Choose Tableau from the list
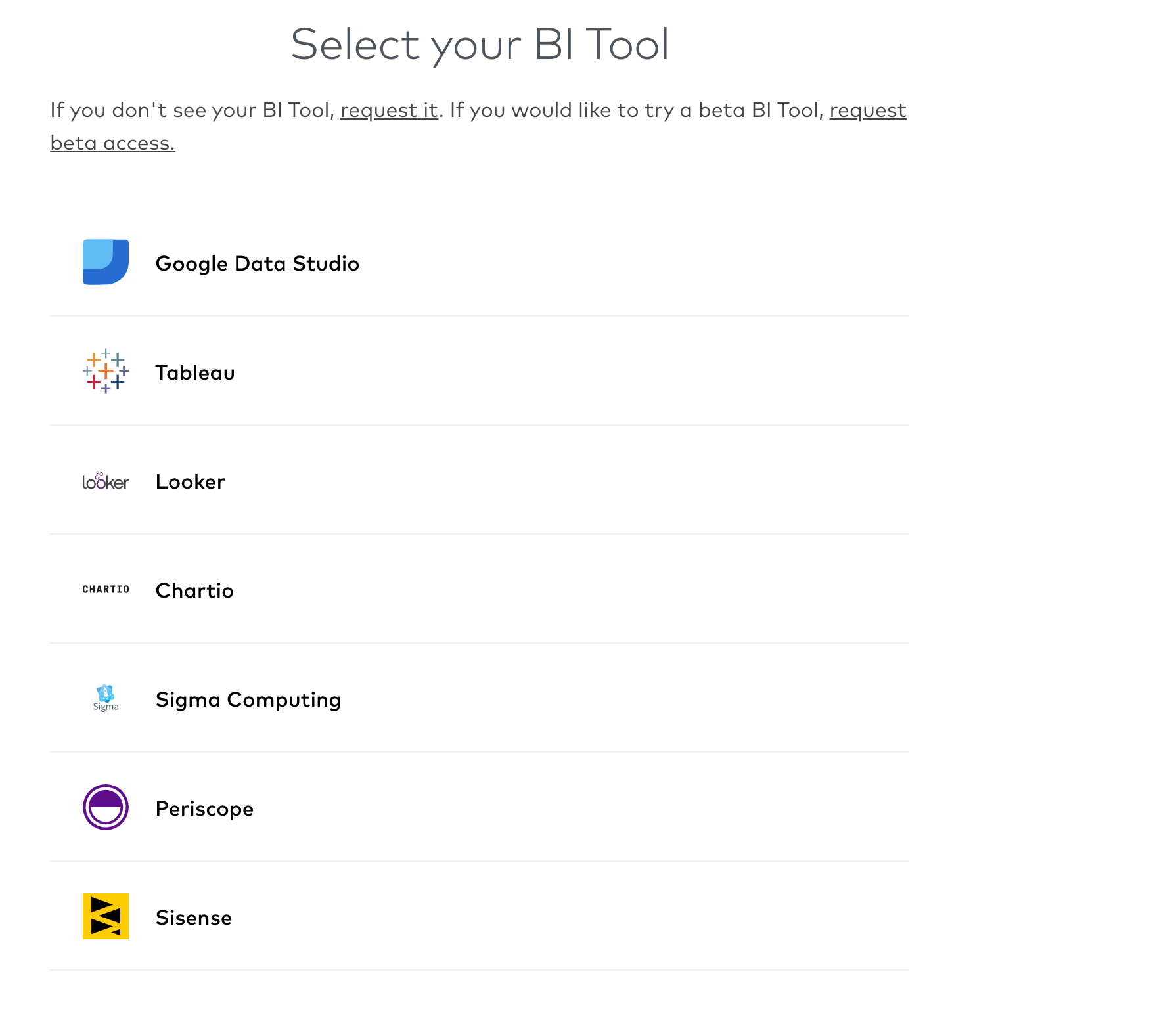 [195, 372]
